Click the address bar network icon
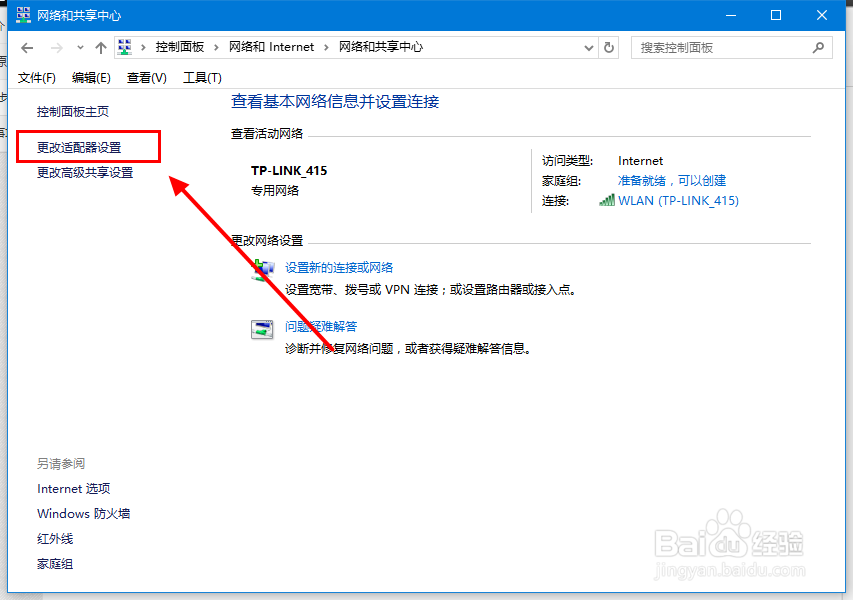 [x=125, y=47]
